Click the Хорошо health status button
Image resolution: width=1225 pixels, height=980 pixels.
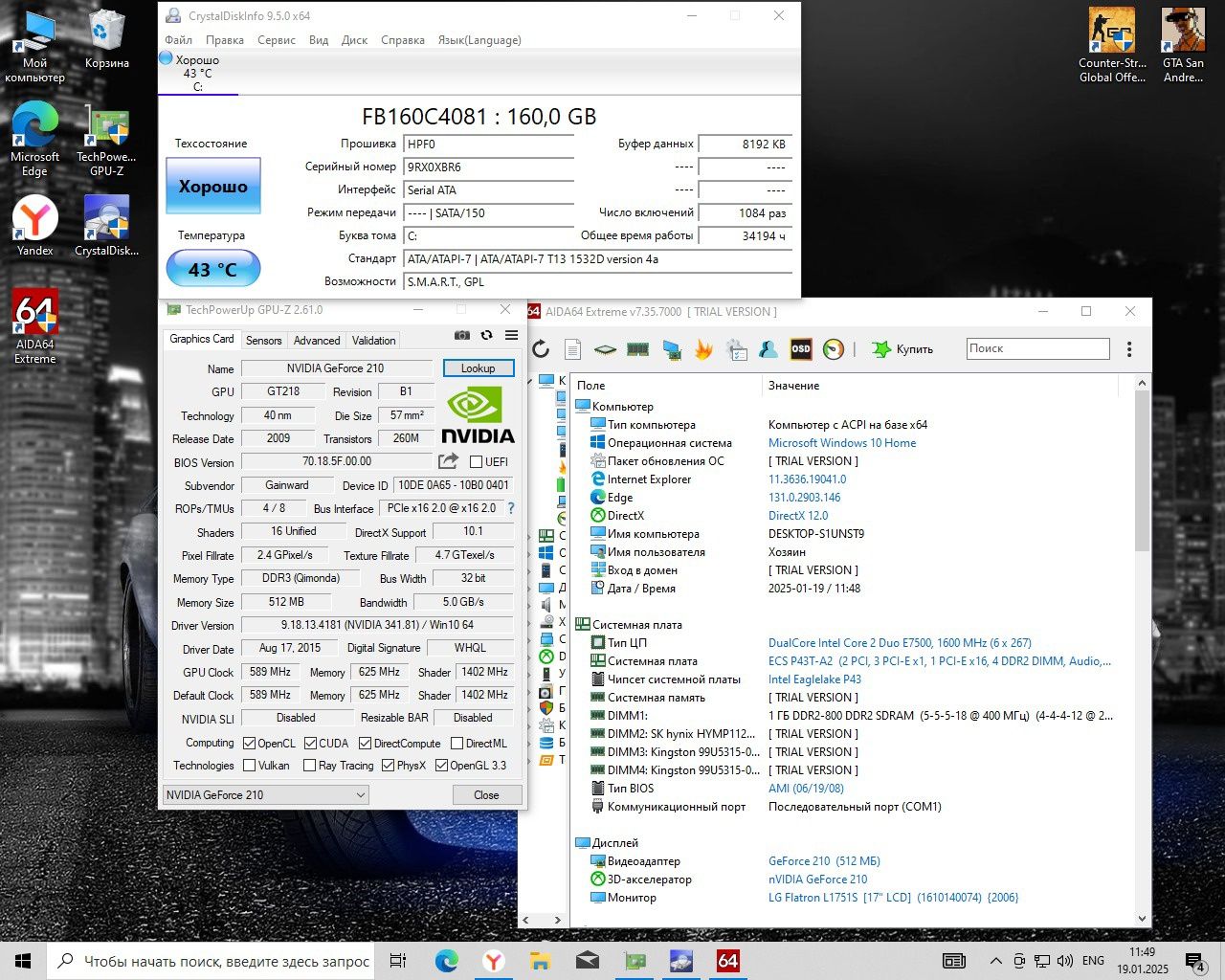pos(213,187)
